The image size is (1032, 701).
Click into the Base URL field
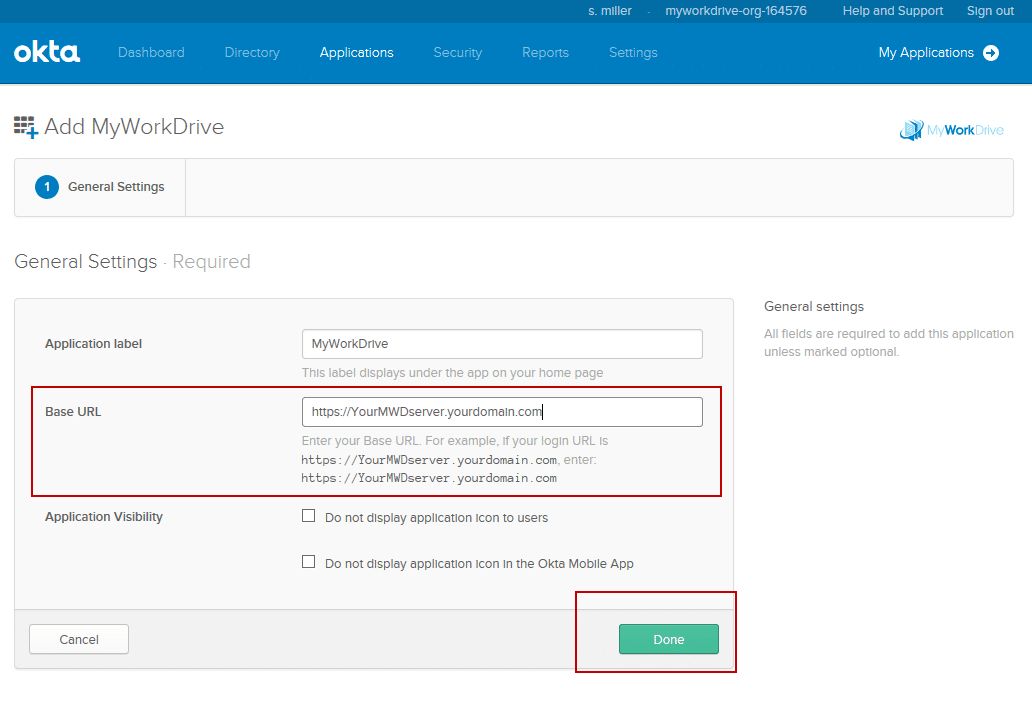pyautogui.click(x=502, y=412)
